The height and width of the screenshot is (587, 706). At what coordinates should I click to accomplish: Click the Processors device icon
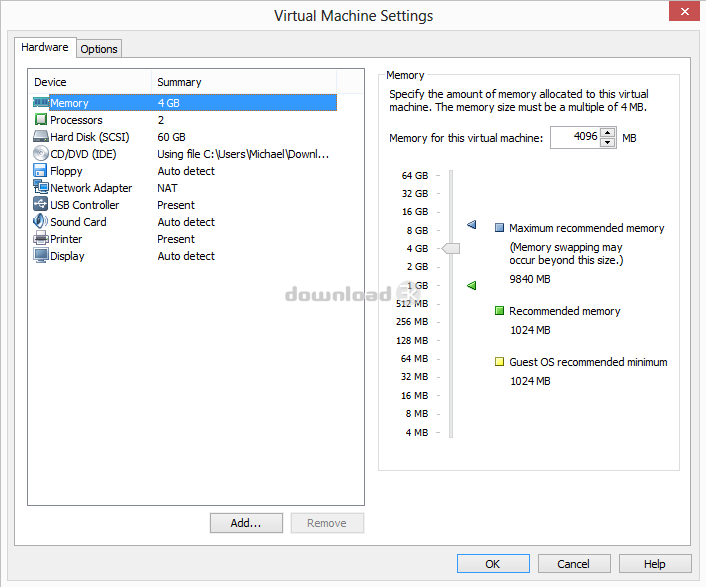click(41, 120)
